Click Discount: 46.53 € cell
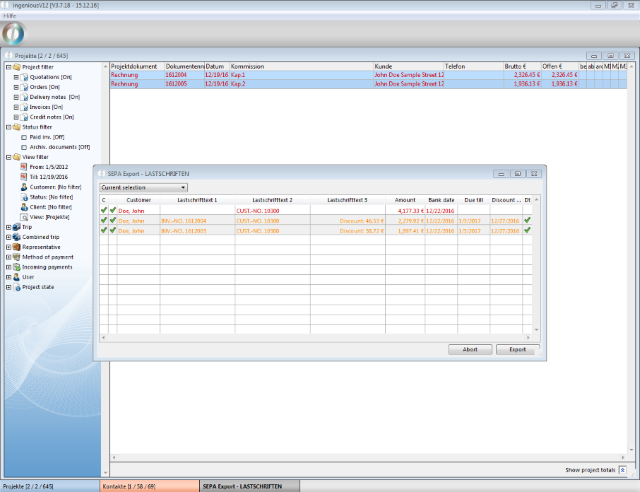Screen dimensions: 640x492 [348, 221]
